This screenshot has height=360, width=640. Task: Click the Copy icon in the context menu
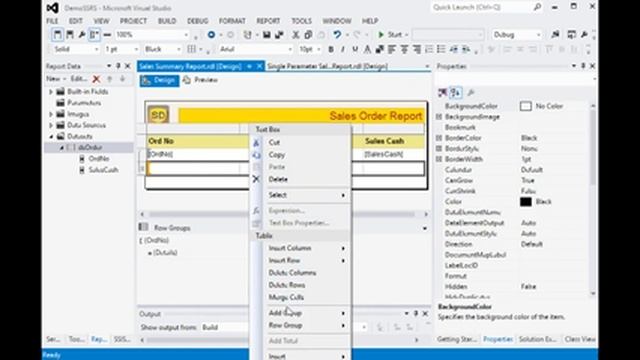tap(256, 155)
